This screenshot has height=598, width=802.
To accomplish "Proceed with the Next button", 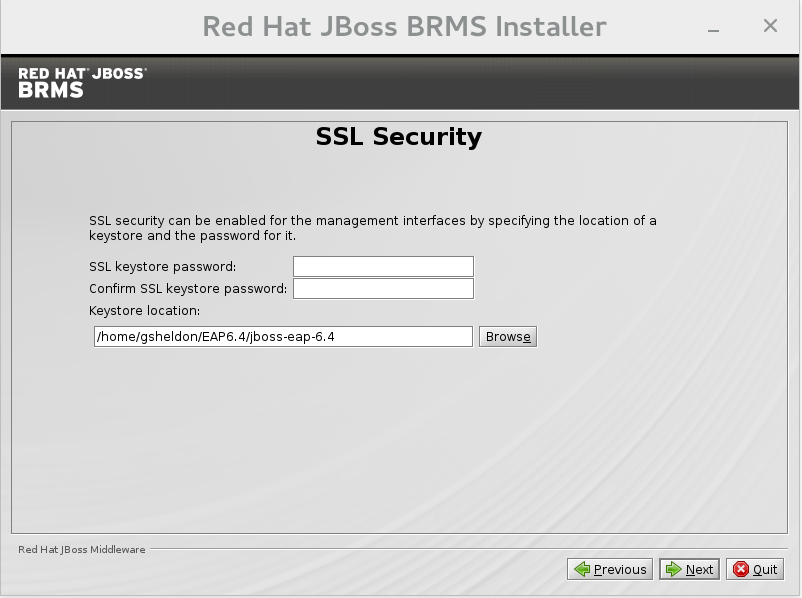I will coord(689,569).
